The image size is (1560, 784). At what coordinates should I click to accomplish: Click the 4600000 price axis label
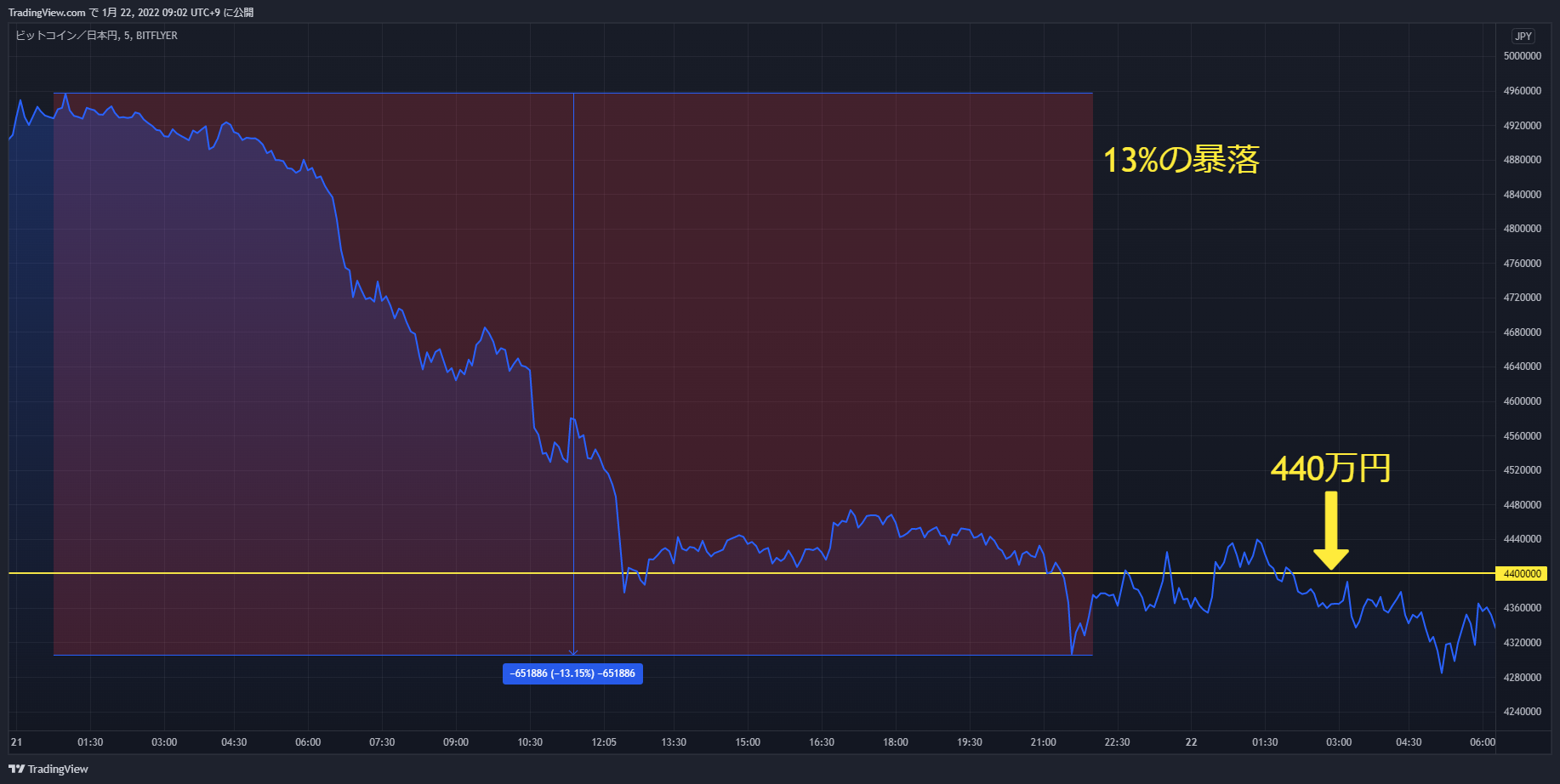(1523, 401)
